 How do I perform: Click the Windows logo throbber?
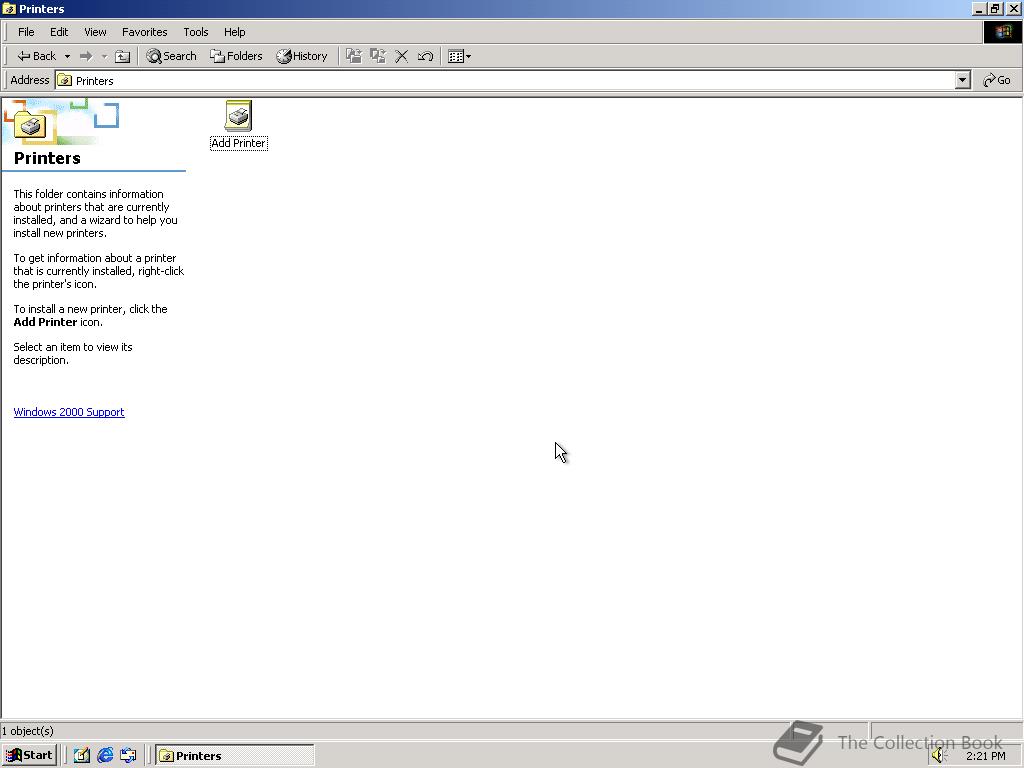[1002, 32]
